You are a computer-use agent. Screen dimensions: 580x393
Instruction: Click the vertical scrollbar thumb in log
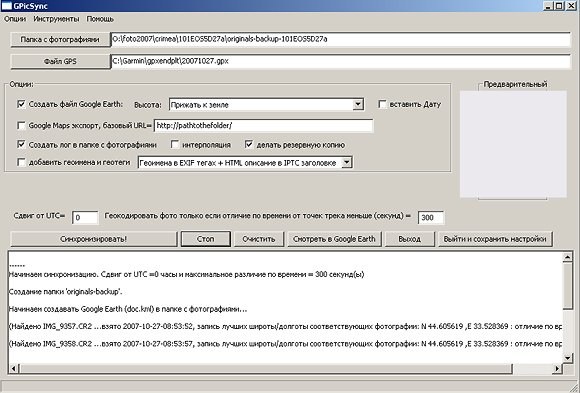[567, 285]
